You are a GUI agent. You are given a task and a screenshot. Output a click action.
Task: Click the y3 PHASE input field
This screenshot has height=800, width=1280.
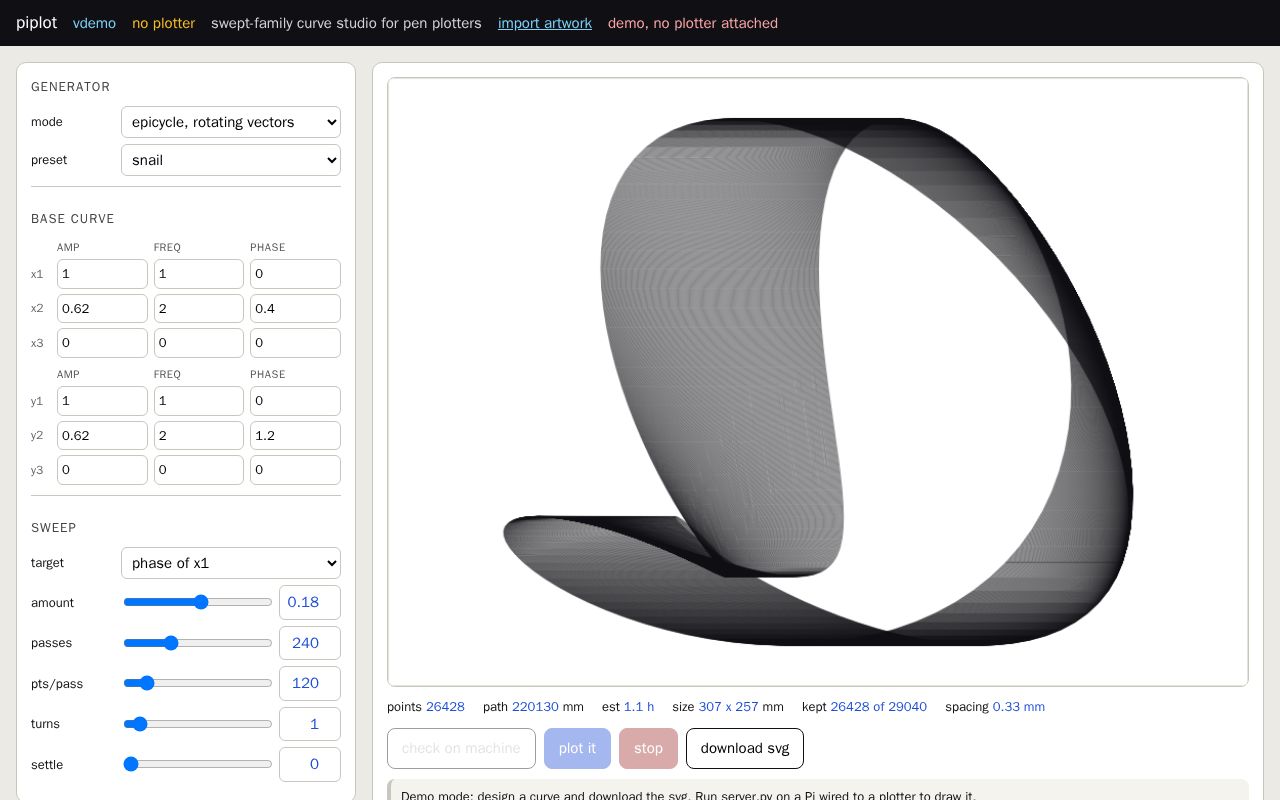click(x=295, y=470)
